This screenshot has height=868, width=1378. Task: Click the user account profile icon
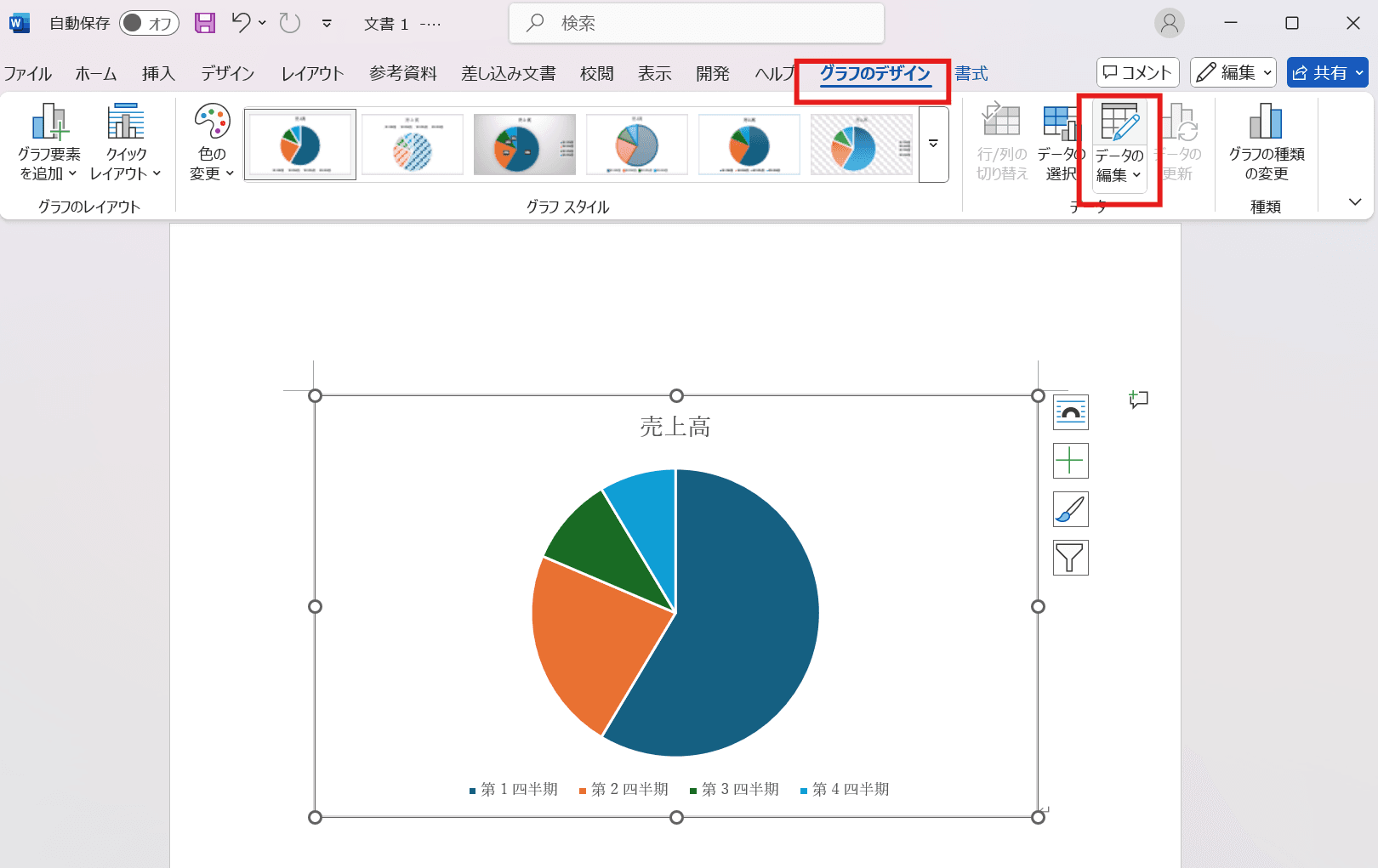click(x=1169, y=23)
